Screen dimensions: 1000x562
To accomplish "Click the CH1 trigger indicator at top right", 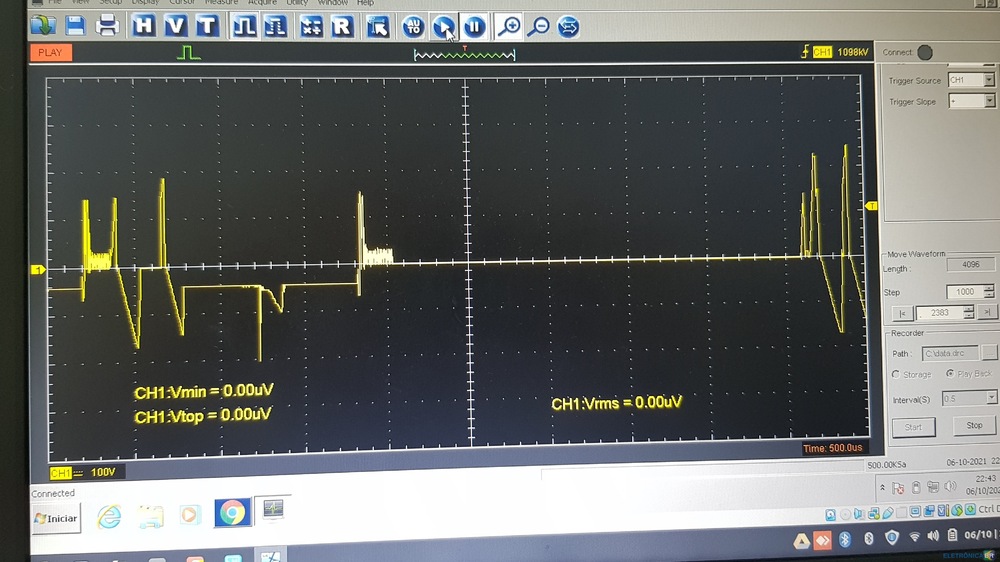I will 822,52.
